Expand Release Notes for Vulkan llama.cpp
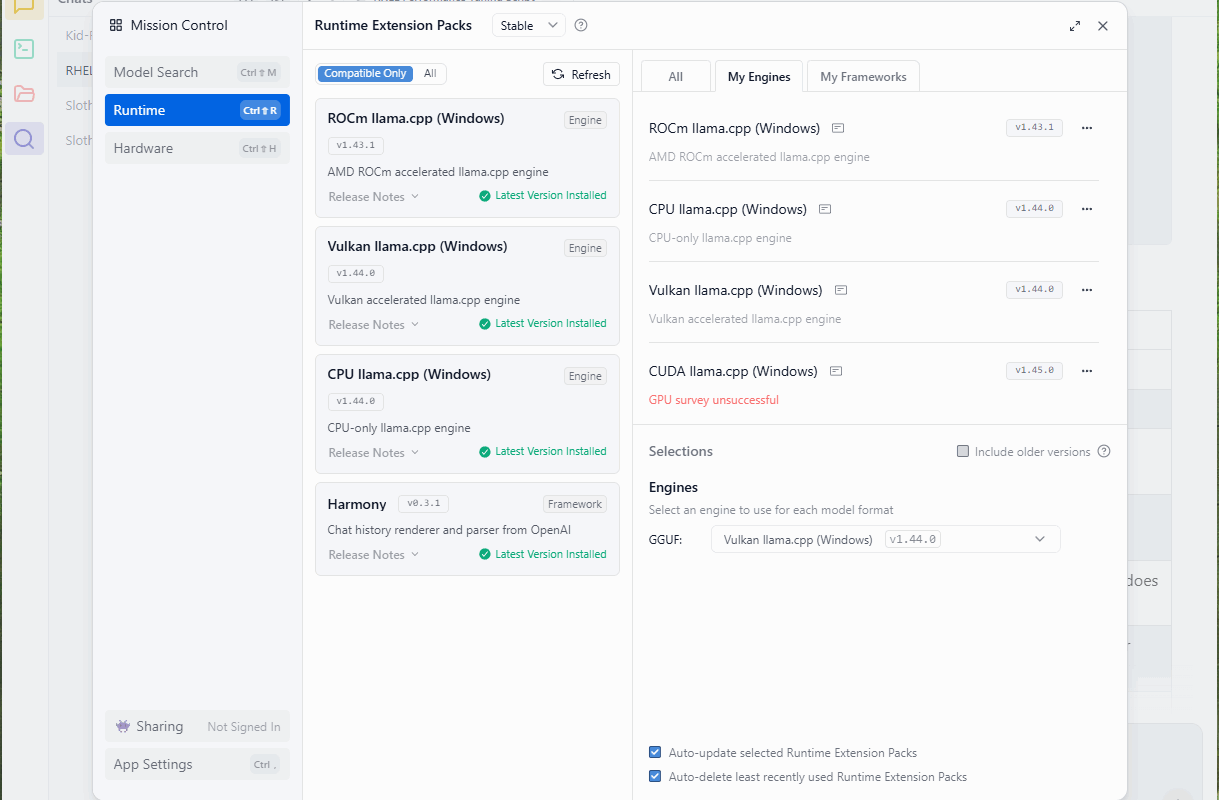This screenshot has height=800, width=1219. click(x=373, y=325)
